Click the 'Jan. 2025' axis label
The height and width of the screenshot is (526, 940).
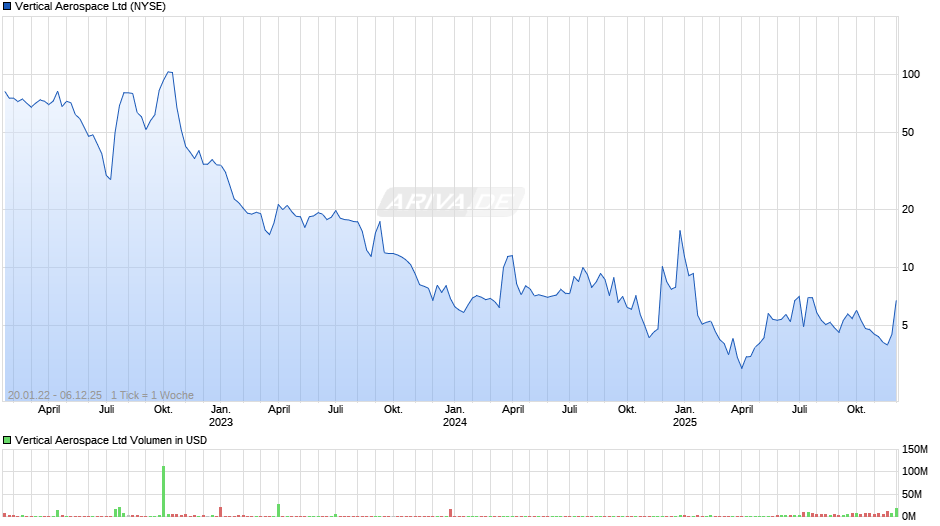[x=685, y=416]
